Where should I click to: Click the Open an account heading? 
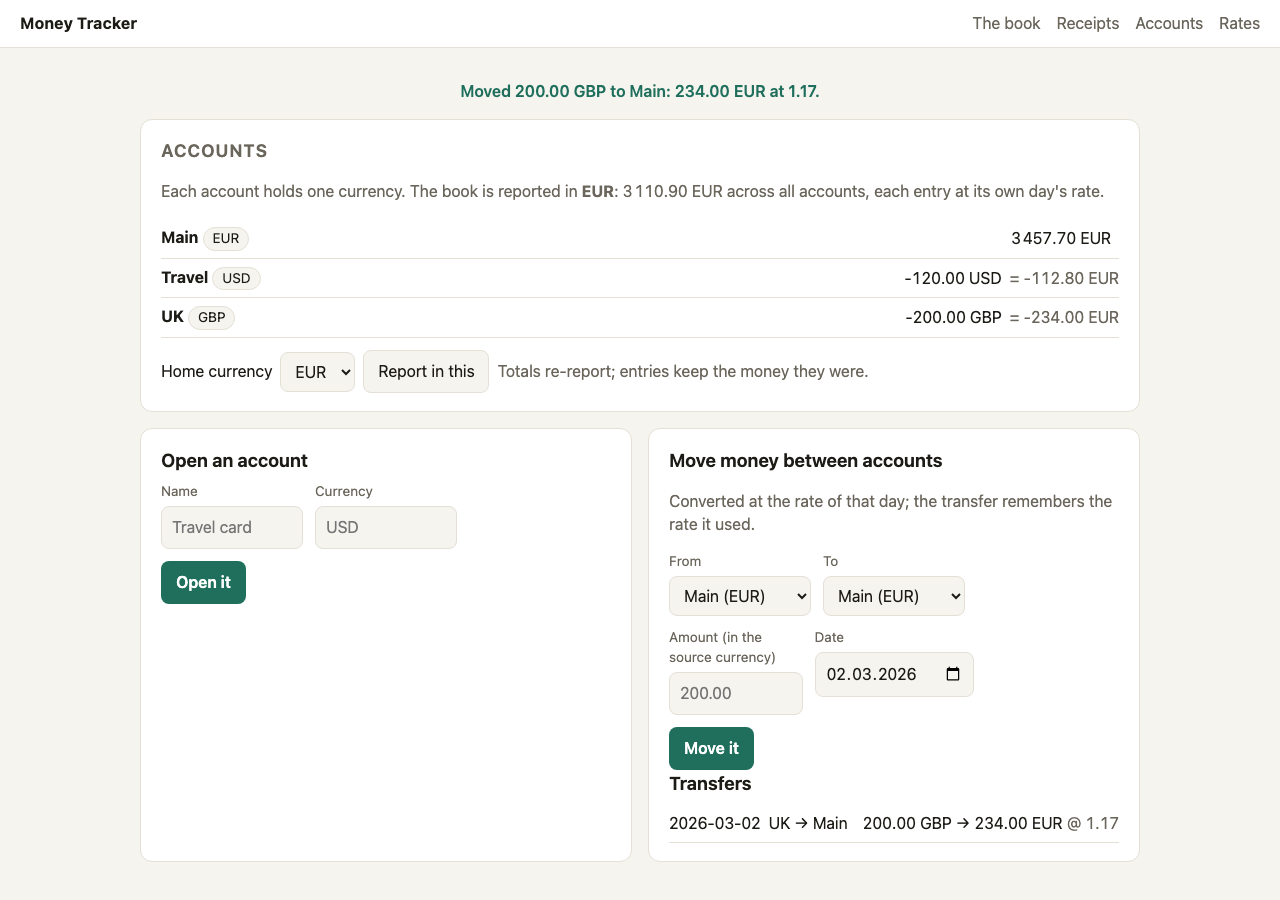point(234,460)
